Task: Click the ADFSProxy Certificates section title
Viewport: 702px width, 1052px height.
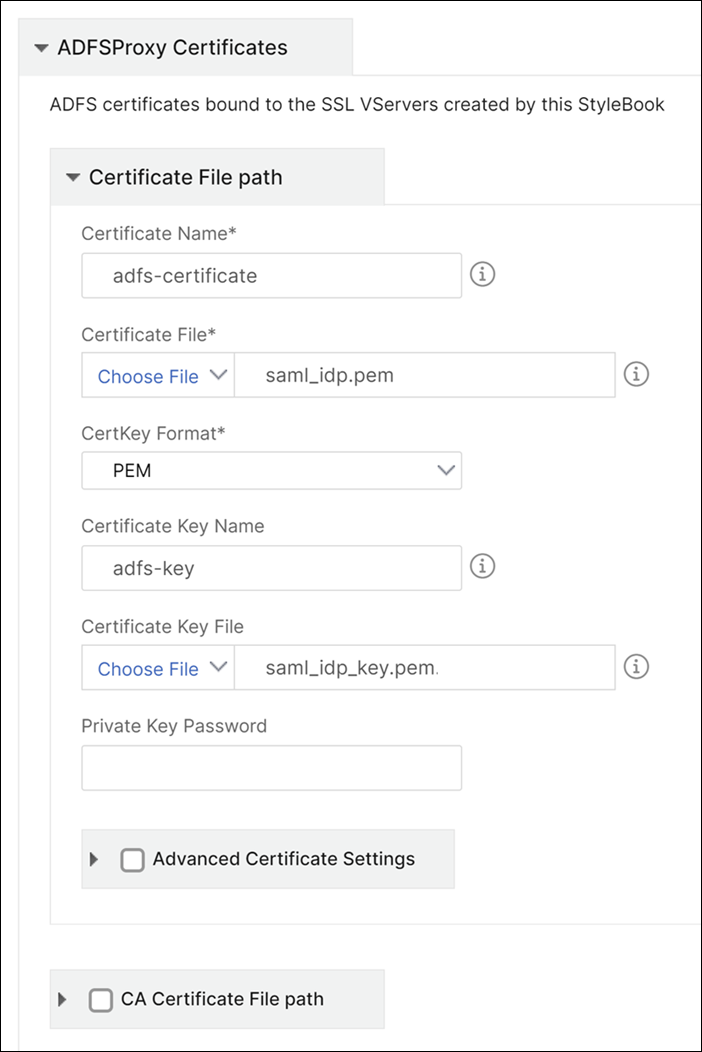Action: tap(172, 48)
